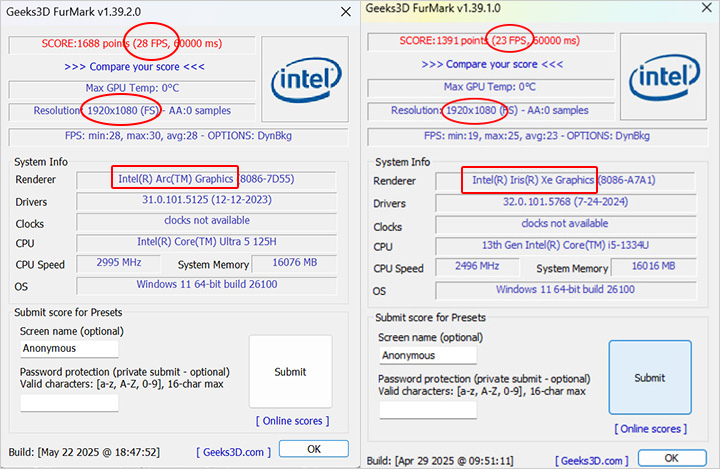
Task: Click Max GPU Temp text in v1.39.1.0 window
Action: coord(490,87)
